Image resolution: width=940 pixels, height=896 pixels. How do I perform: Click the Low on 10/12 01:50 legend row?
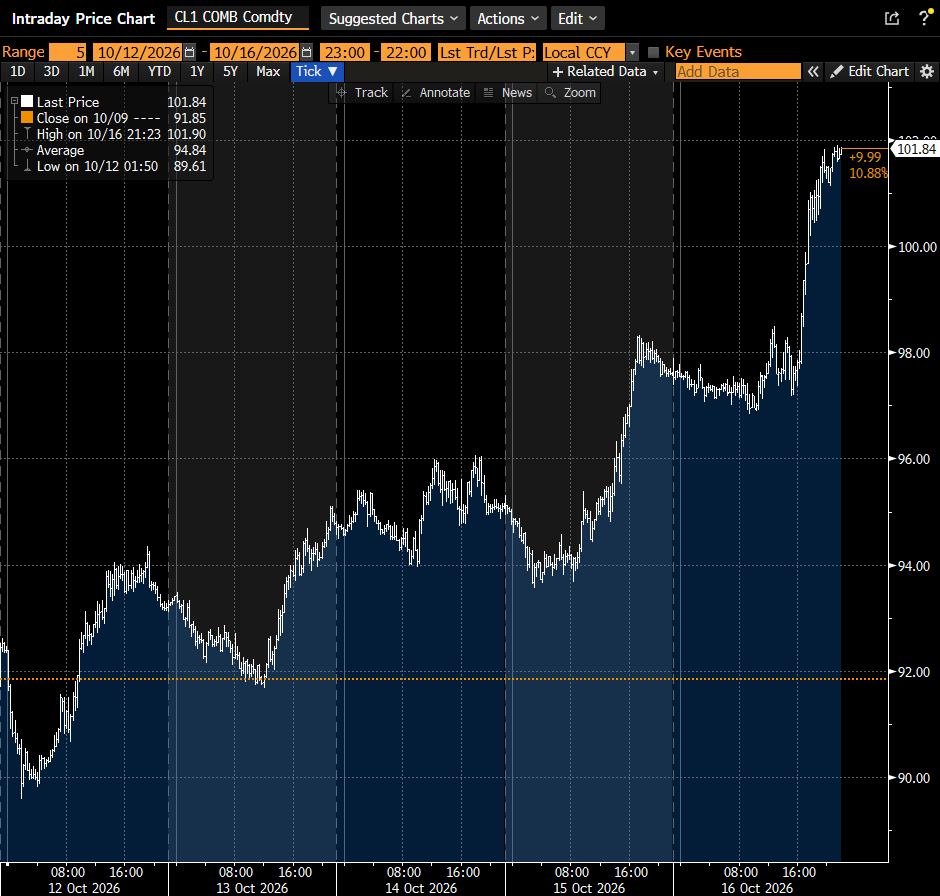pos(114,166)
